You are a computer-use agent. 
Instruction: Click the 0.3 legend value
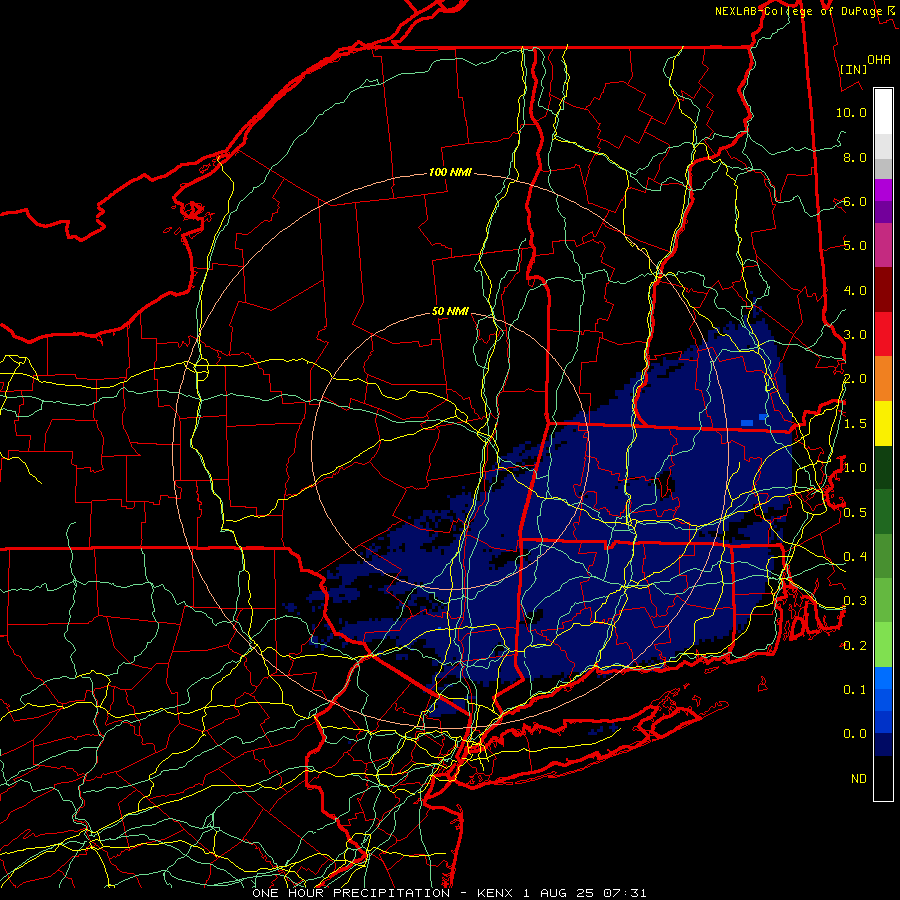[x=855, y=601]
